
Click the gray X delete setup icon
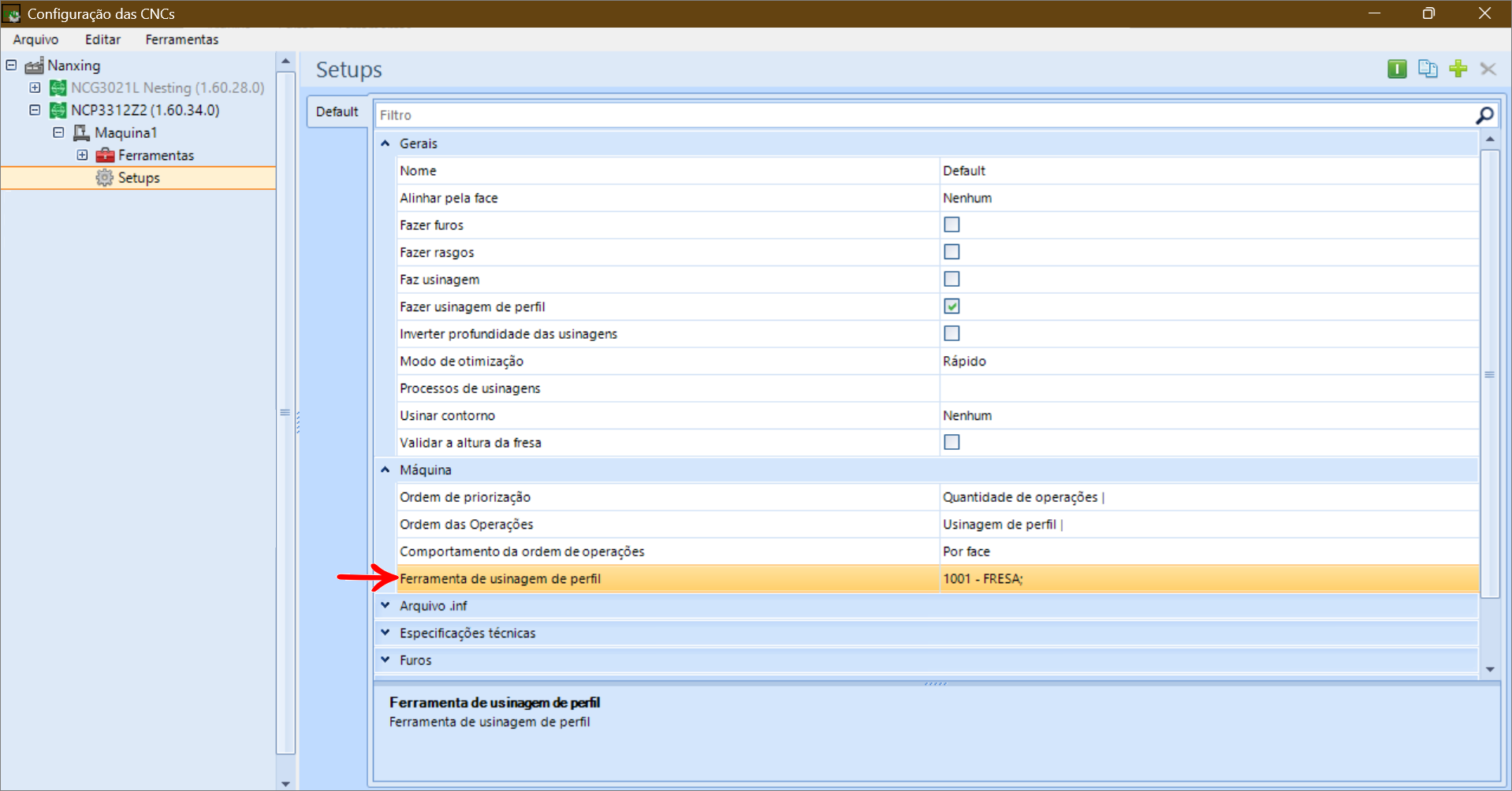click(x=1488, y=69)
